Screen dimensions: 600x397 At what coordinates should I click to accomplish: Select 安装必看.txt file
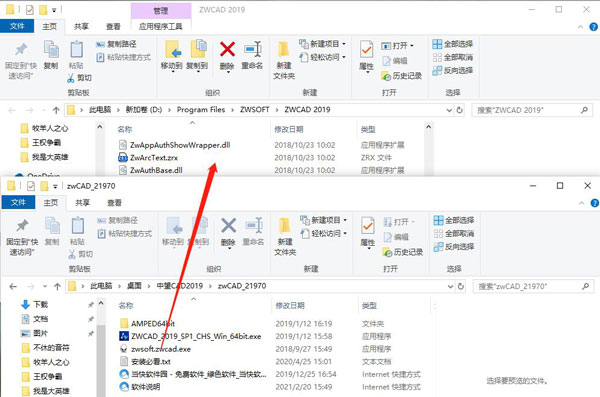[x=151, y=361]
